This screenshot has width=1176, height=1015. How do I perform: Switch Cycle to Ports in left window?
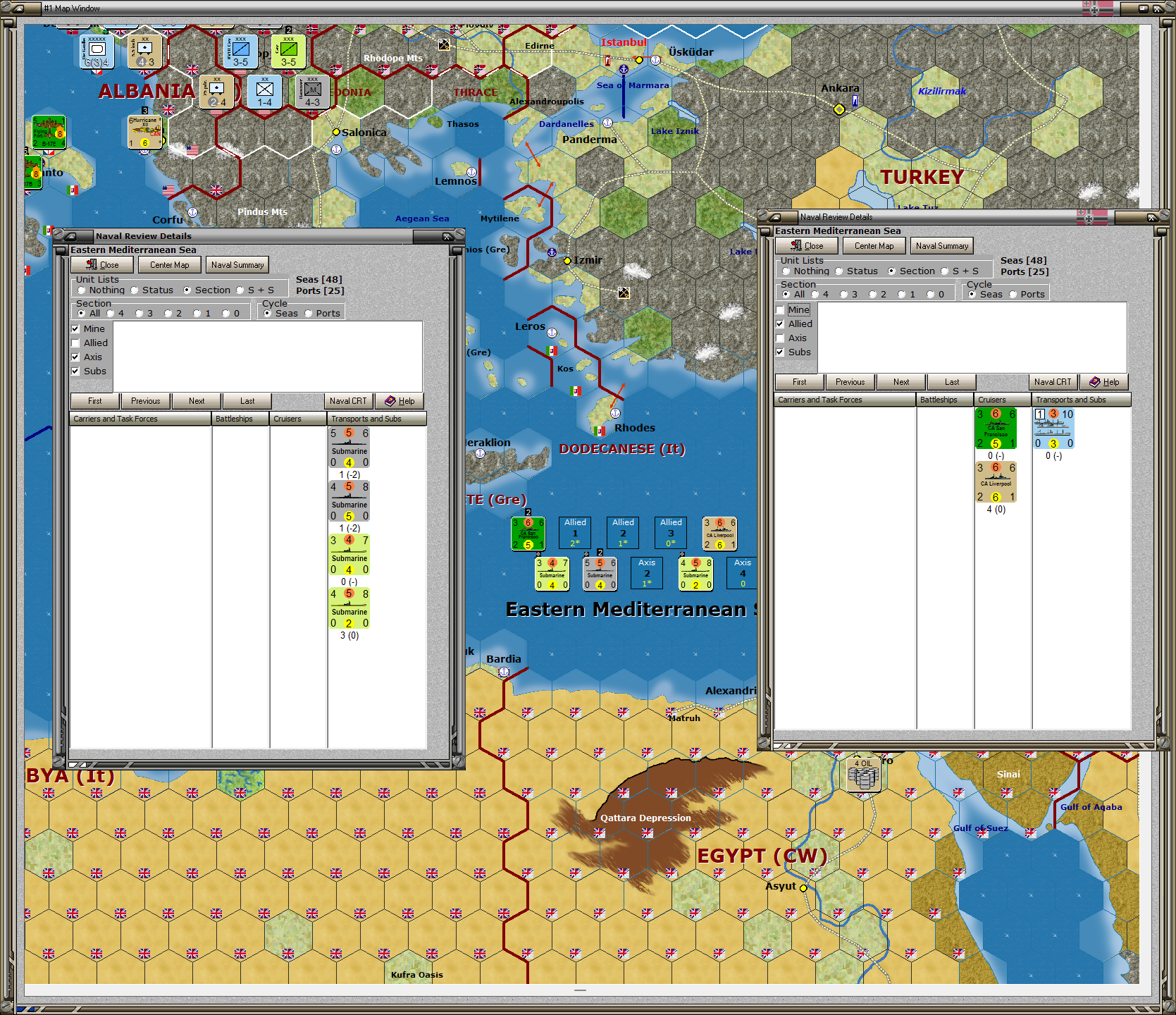click(309, 314)
